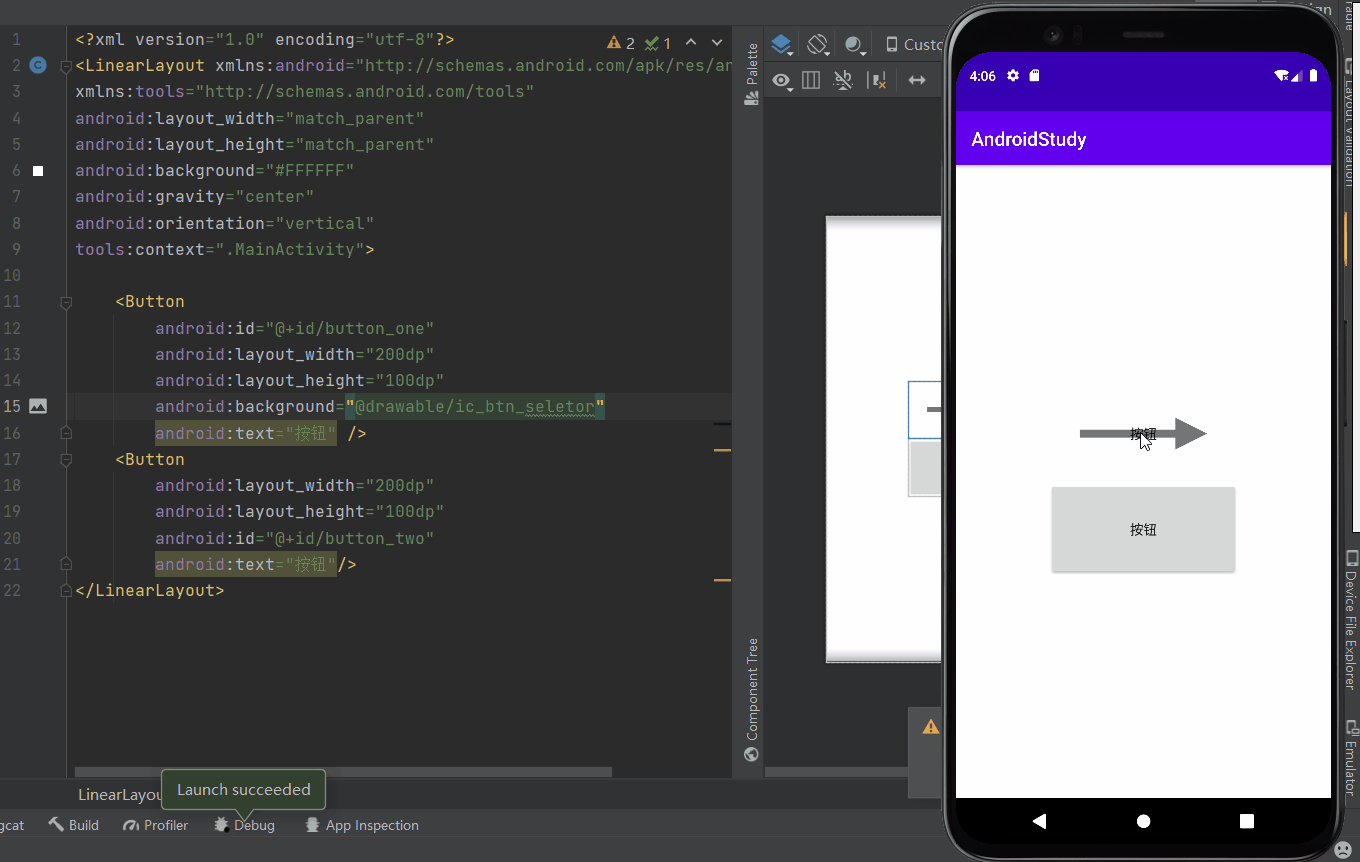Click the drawable image gutter icon on line 15
Viewport: 1360px width, 862px height.
tap(38, 406)
